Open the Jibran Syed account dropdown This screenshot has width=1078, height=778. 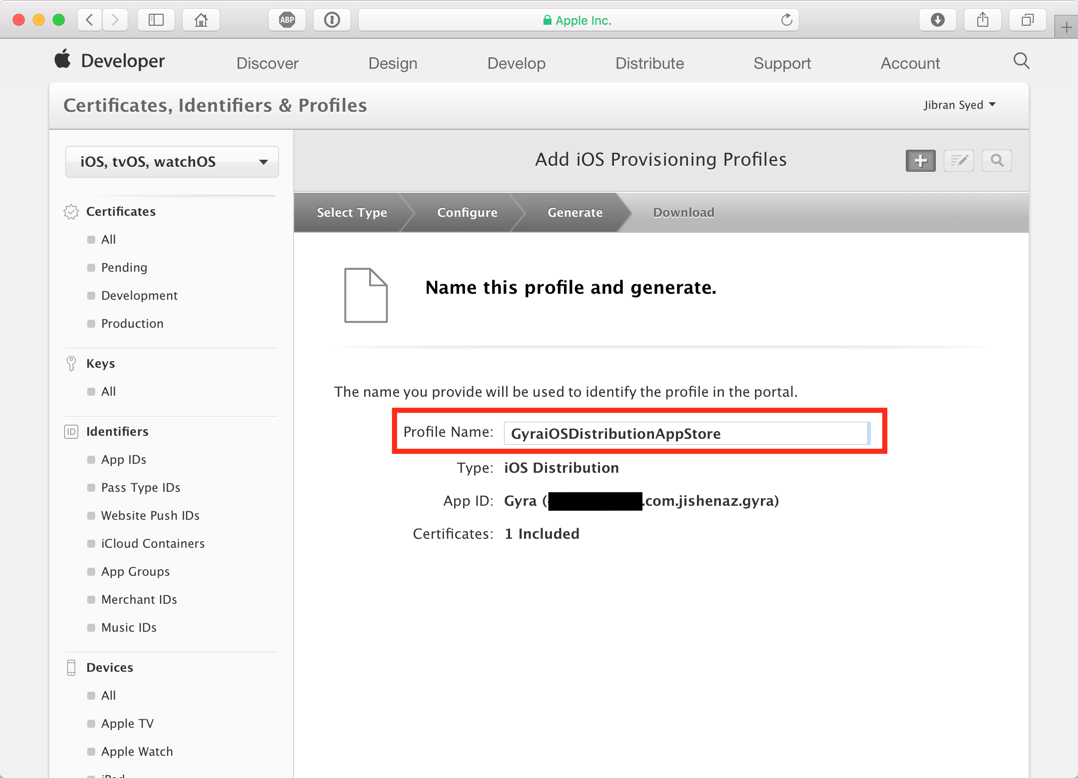(x=959, y=104)
